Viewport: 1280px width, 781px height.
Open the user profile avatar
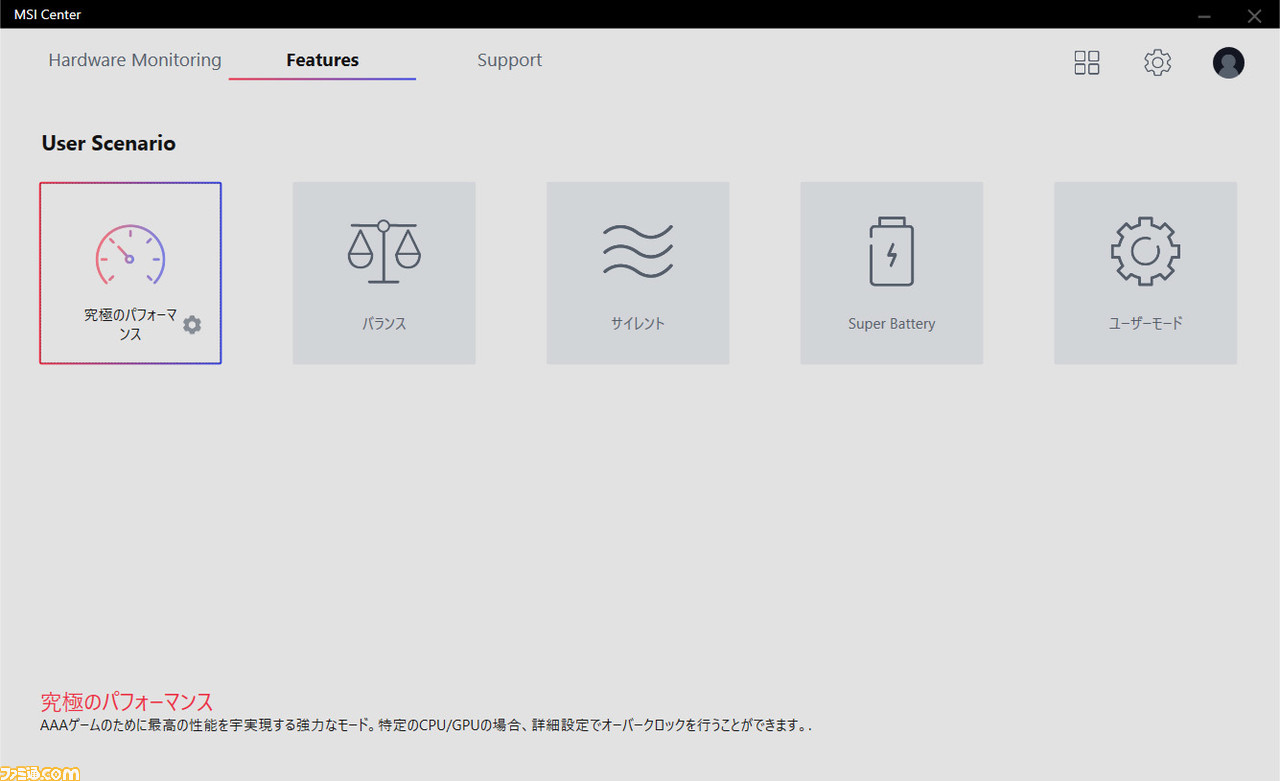pos(1229,63)
